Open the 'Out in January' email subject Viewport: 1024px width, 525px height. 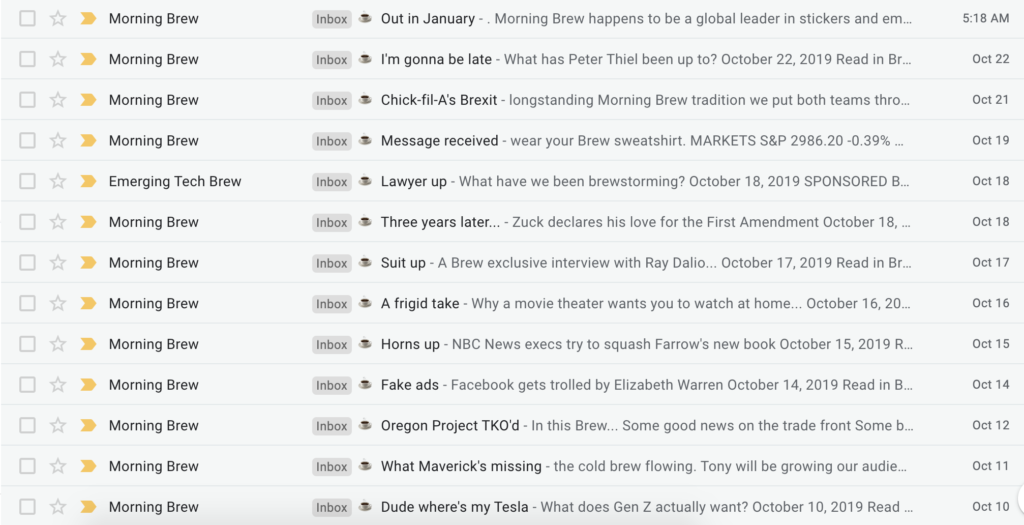coord(428,18)
